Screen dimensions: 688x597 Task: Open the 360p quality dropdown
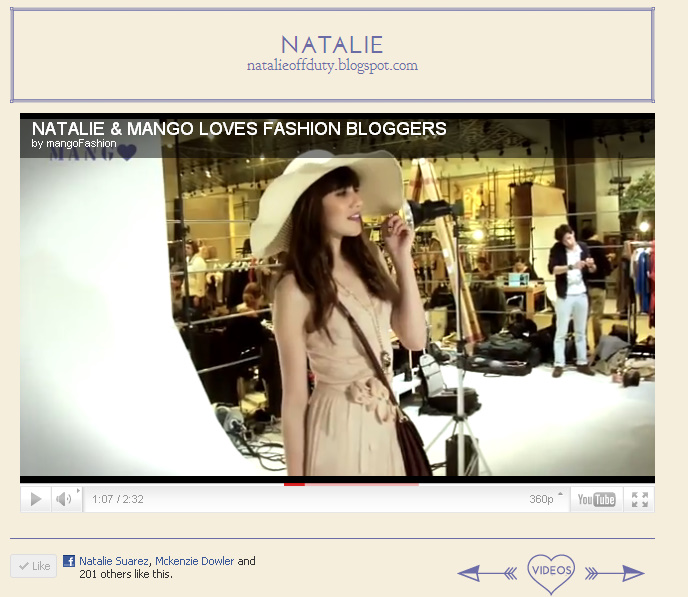coord(545,499)
